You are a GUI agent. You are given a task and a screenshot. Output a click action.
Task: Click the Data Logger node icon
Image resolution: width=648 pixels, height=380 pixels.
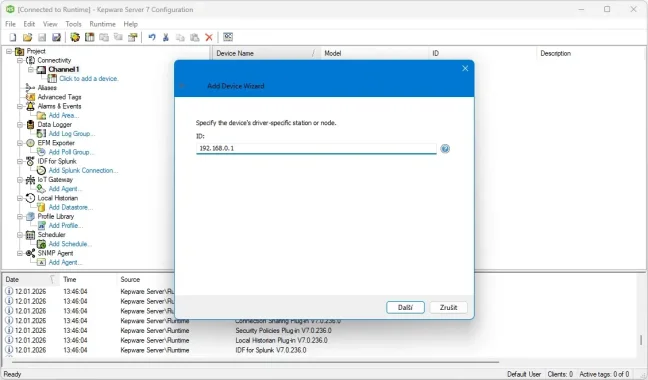[x=30, y=124]
